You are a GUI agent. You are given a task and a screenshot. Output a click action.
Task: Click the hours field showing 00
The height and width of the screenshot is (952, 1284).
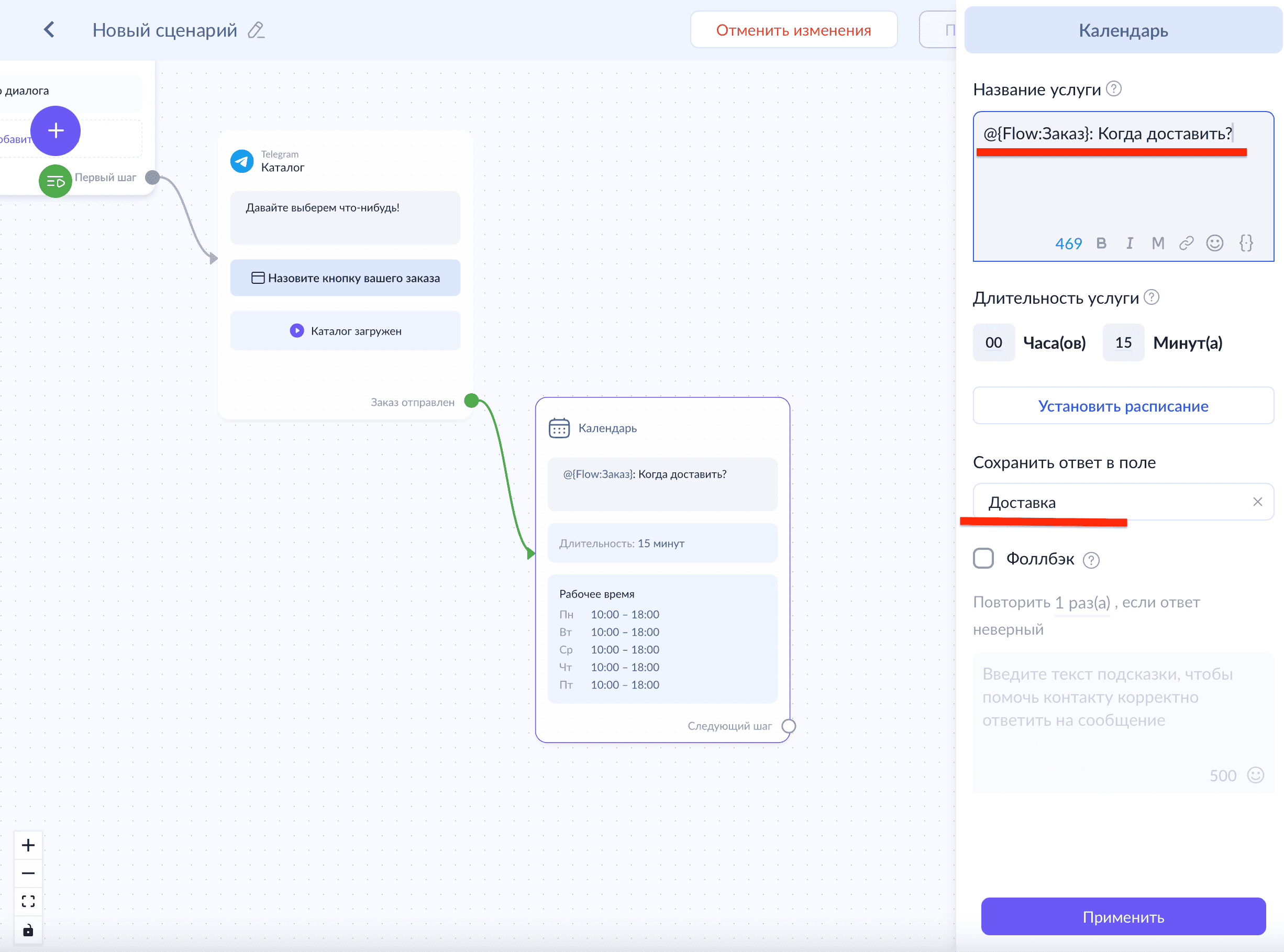993,342
